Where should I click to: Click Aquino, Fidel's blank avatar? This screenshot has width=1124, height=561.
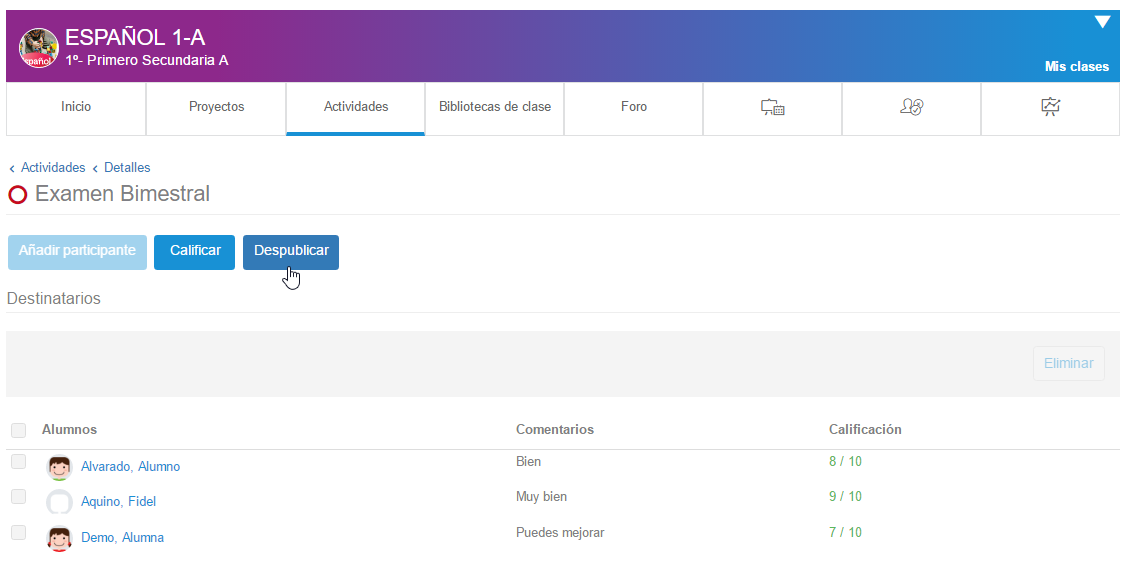coord(60,502)
